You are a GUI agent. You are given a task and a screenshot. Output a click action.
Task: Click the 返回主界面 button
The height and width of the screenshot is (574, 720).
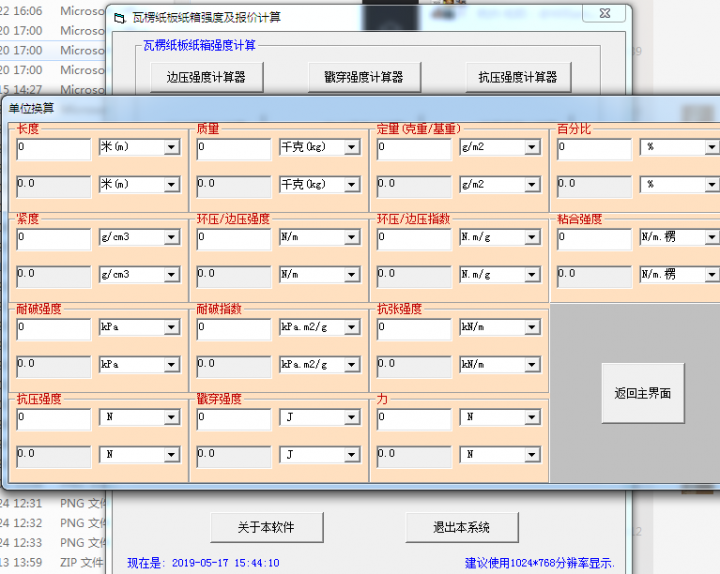pos(642,393)
